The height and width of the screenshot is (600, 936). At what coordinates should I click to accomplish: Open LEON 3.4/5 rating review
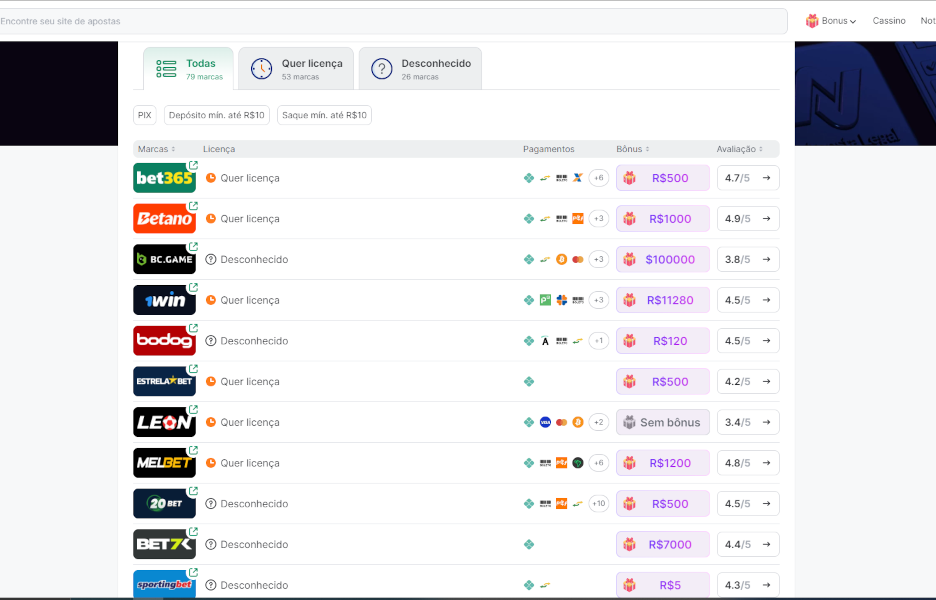click(748, 422)
